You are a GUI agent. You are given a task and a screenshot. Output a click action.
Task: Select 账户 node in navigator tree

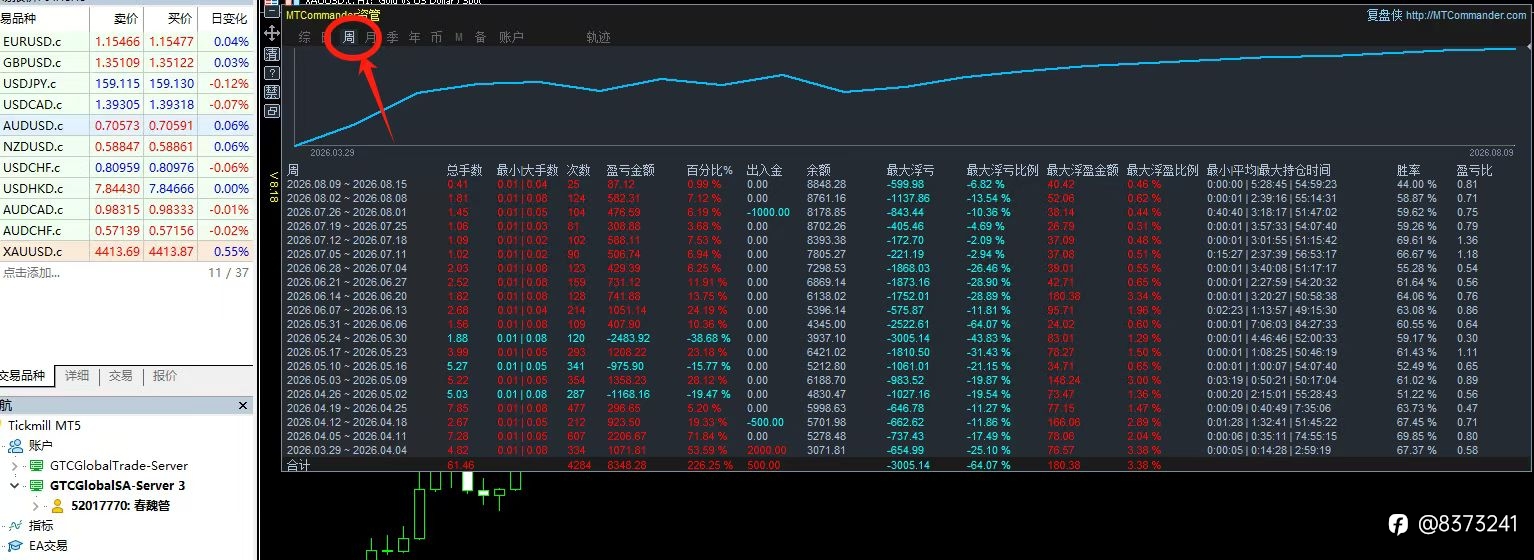(x=41, y=446)
